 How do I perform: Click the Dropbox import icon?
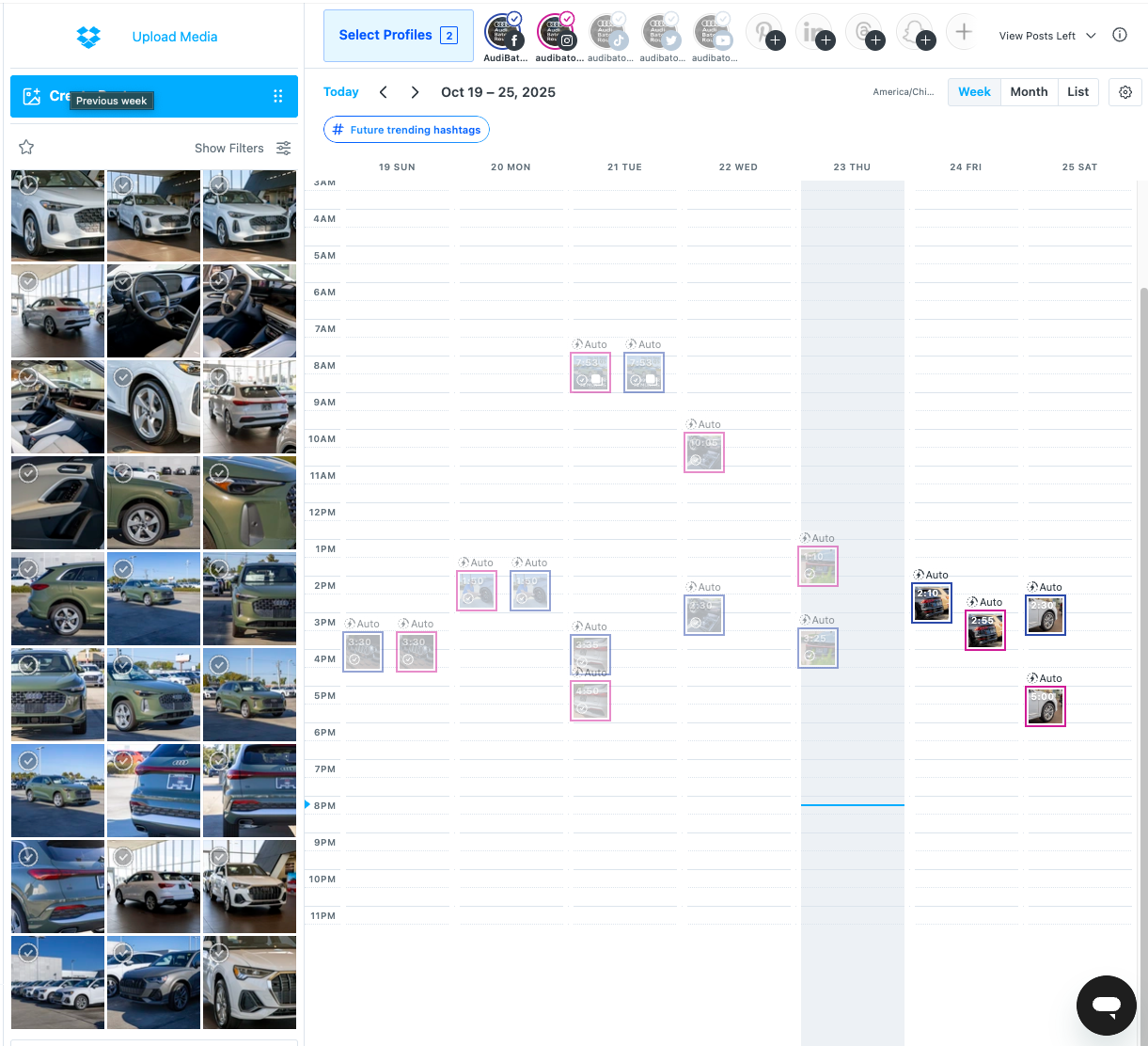88,37
